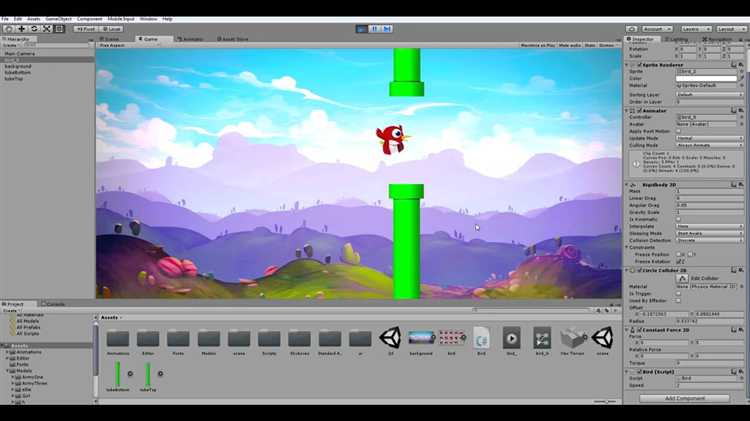Select the last scene asset icon
The image size is (750, 421).
click(602, 338)
